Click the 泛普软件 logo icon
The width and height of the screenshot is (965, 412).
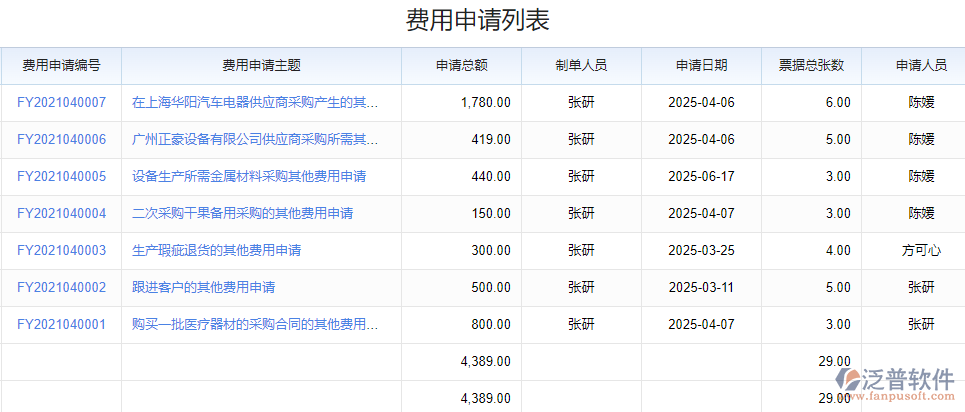coord(848,380)
